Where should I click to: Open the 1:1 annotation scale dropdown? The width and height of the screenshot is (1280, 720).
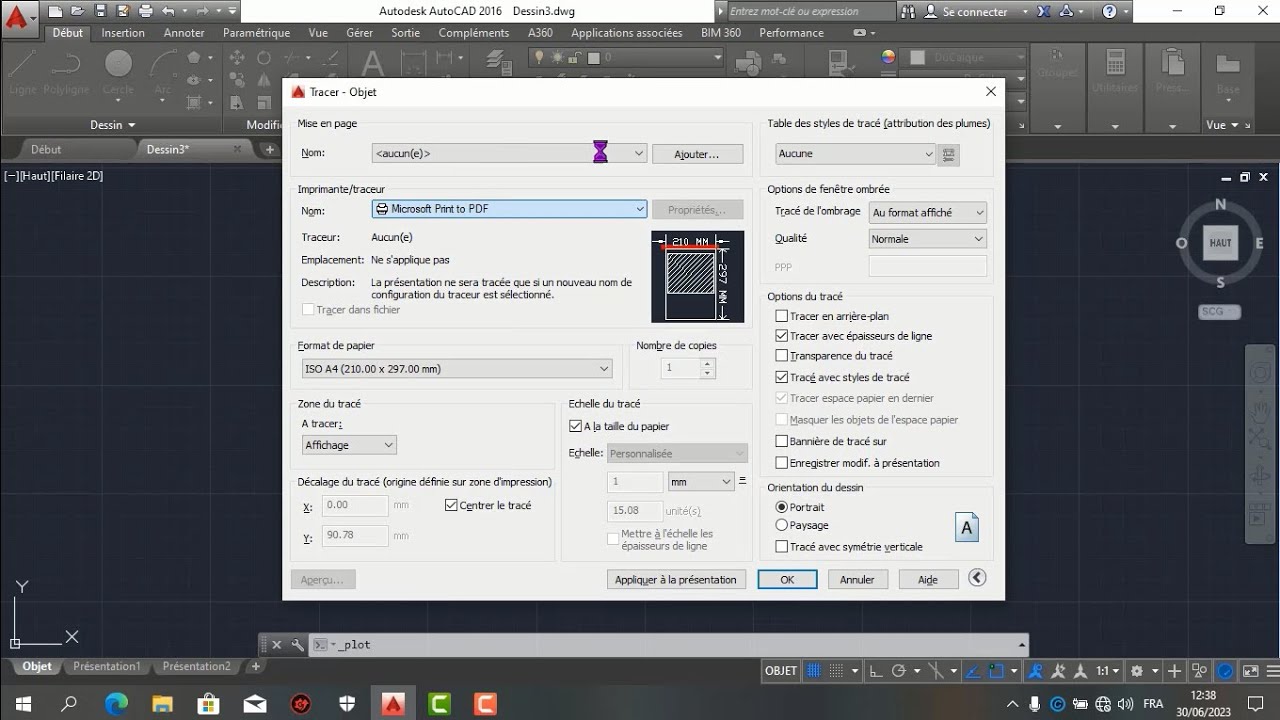1107,671
